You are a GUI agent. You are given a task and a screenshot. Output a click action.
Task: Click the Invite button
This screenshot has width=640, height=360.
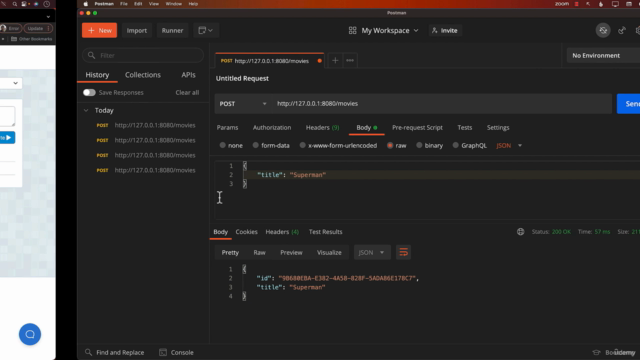coord(445,31)
